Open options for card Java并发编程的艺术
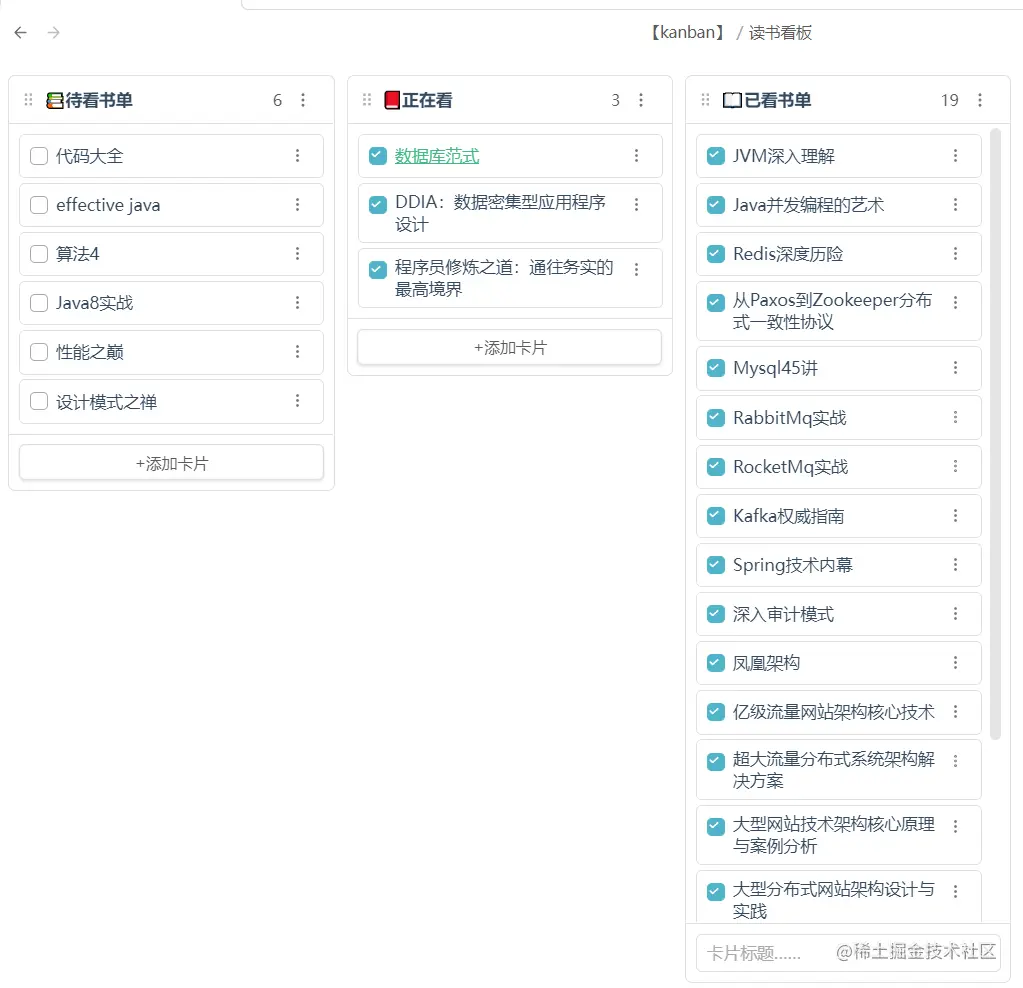Viewport: 1023px width, 988px height. [955, 205]
